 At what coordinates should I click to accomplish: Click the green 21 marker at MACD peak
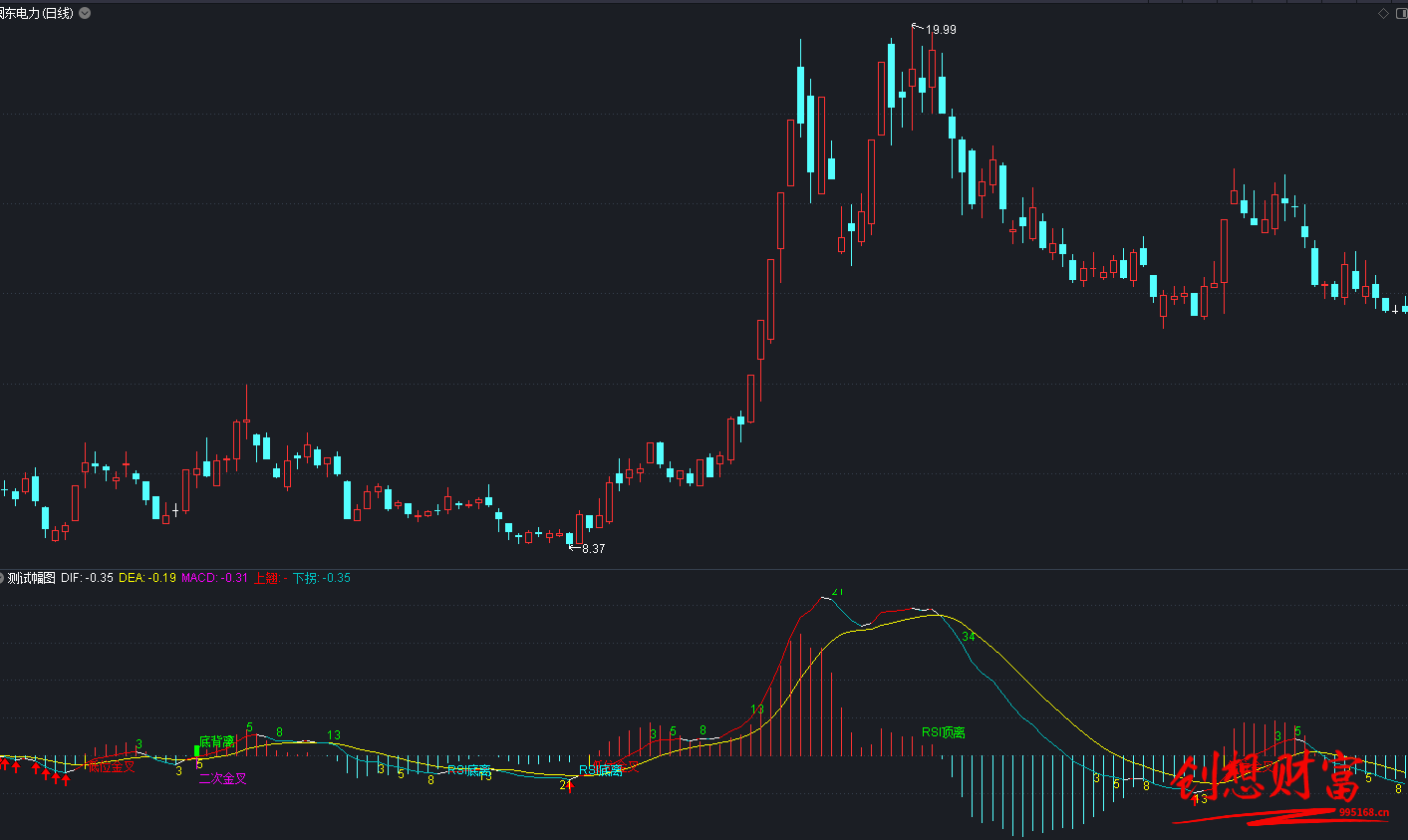[x=837, y=591]
